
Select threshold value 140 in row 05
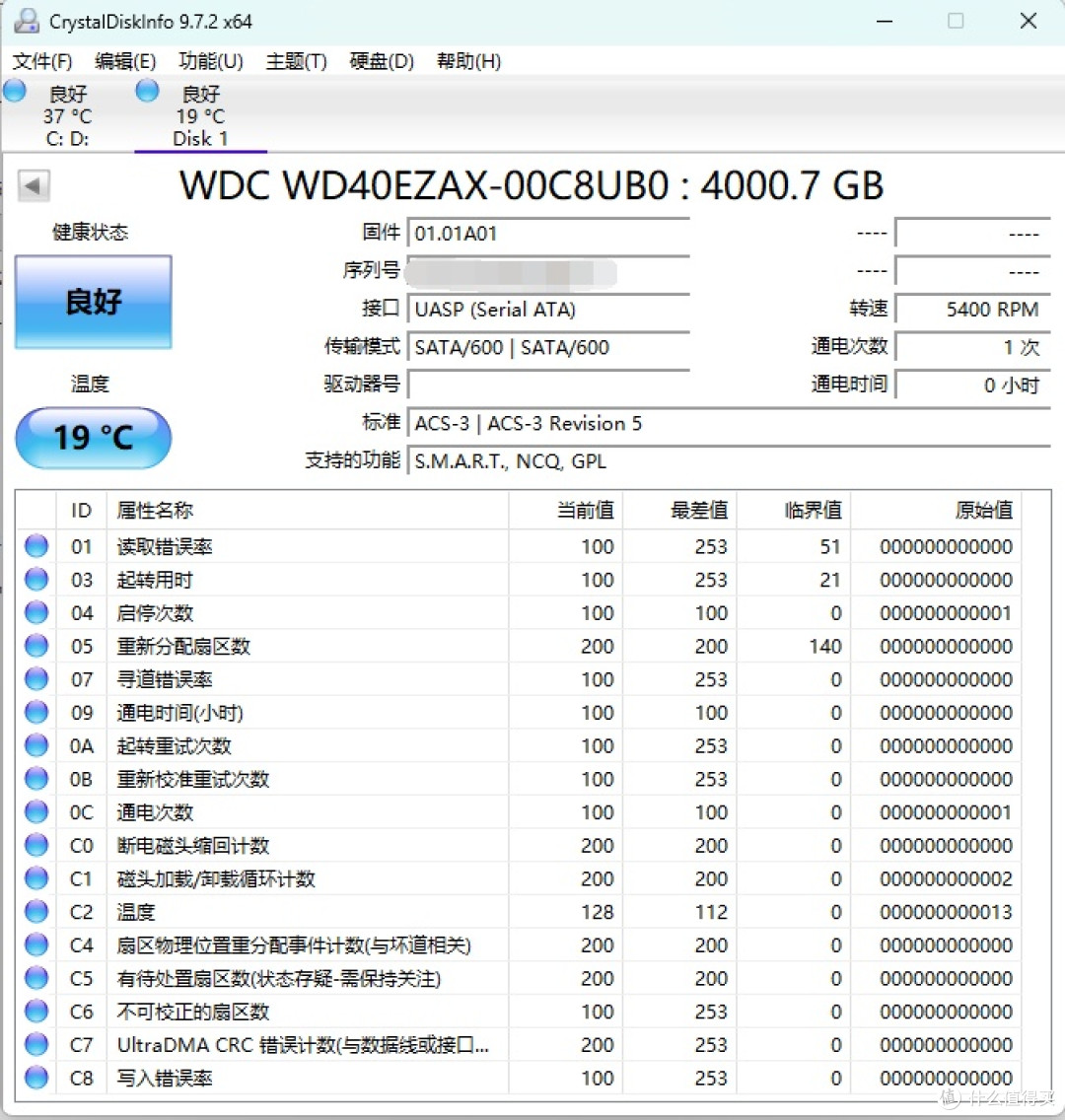[x=825, y=647]
